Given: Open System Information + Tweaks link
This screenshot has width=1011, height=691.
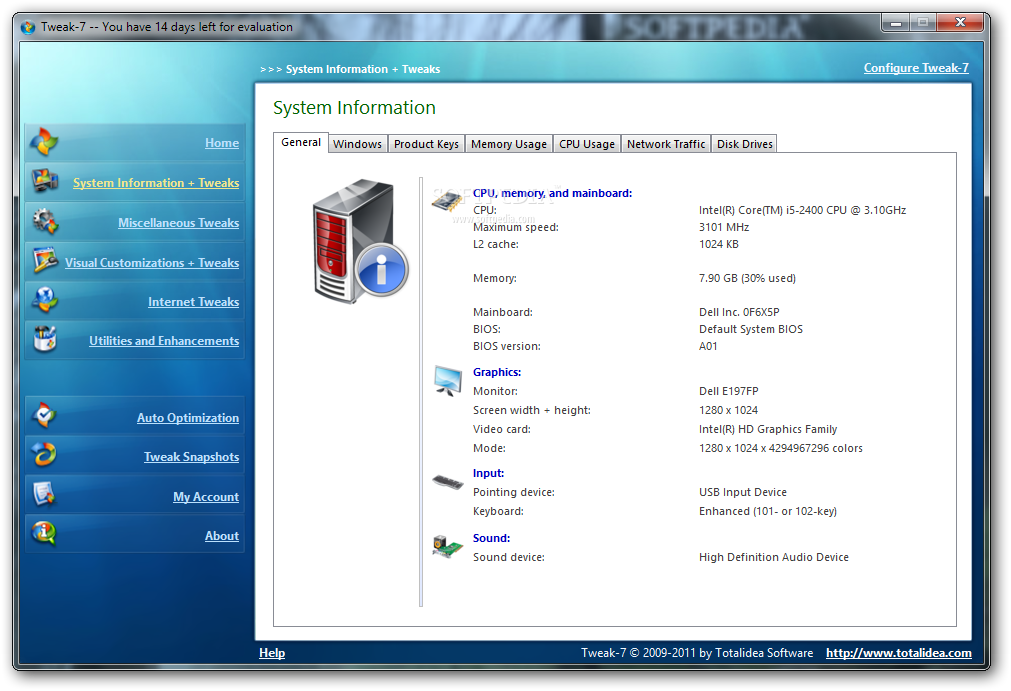Looking at the screenshot, I should (x=156, y=183).
